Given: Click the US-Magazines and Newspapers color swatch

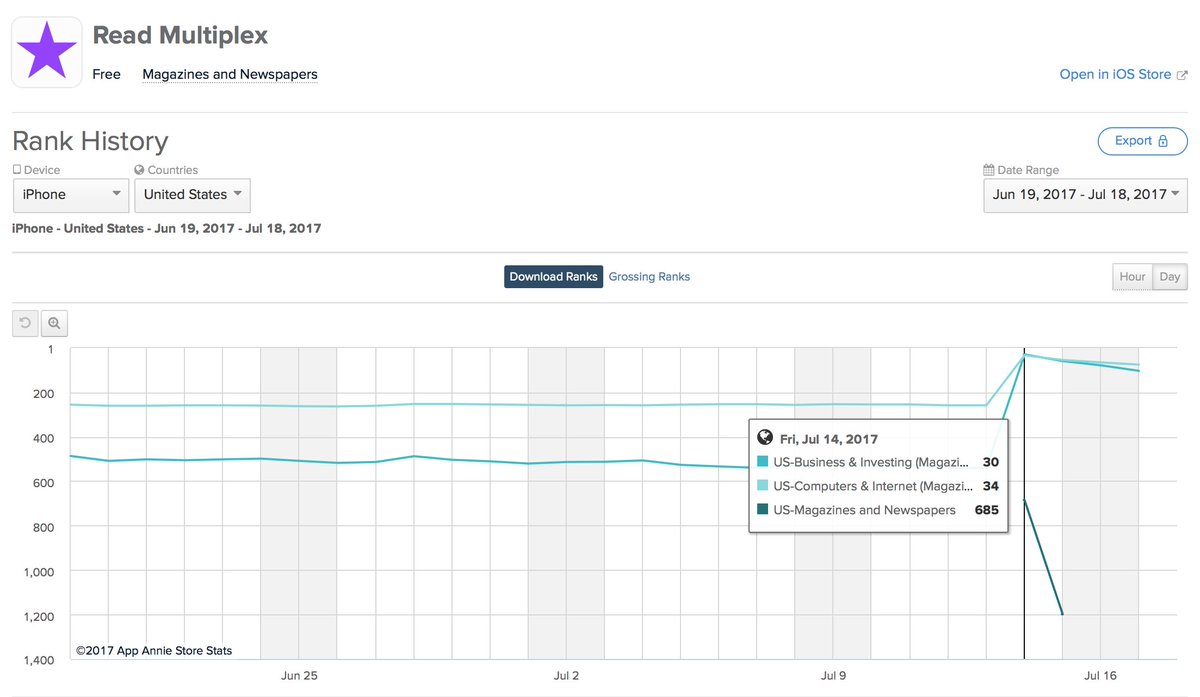Looking at the screenshot, I should point(764,510).
